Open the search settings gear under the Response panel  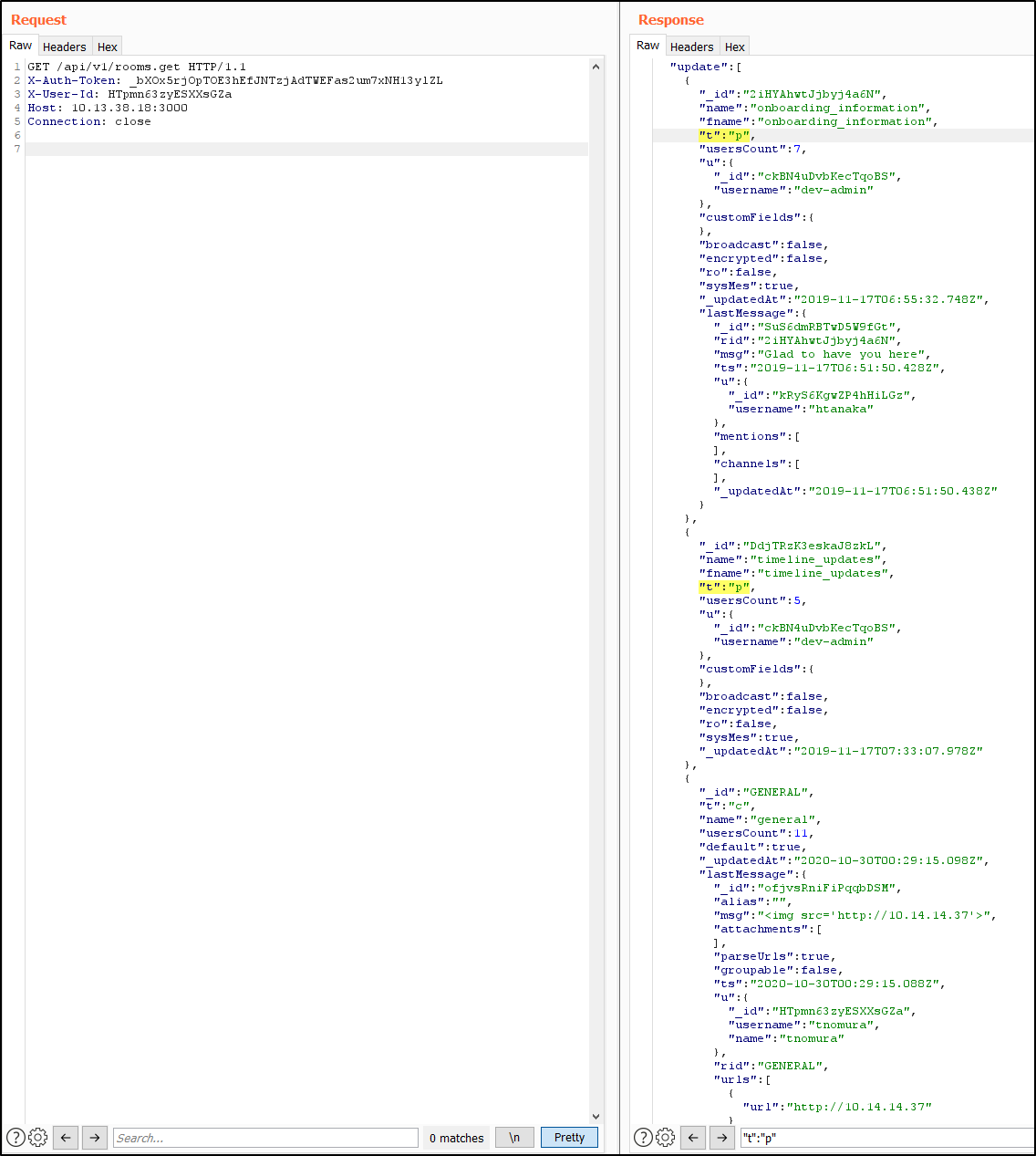665,1137
